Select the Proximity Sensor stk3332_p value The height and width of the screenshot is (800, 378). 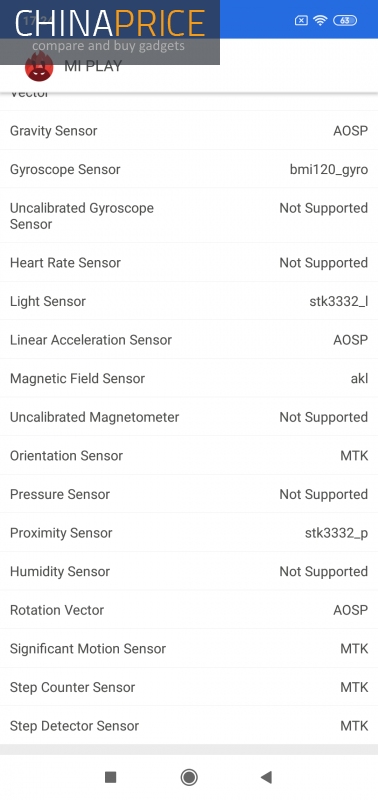(337, 533)
